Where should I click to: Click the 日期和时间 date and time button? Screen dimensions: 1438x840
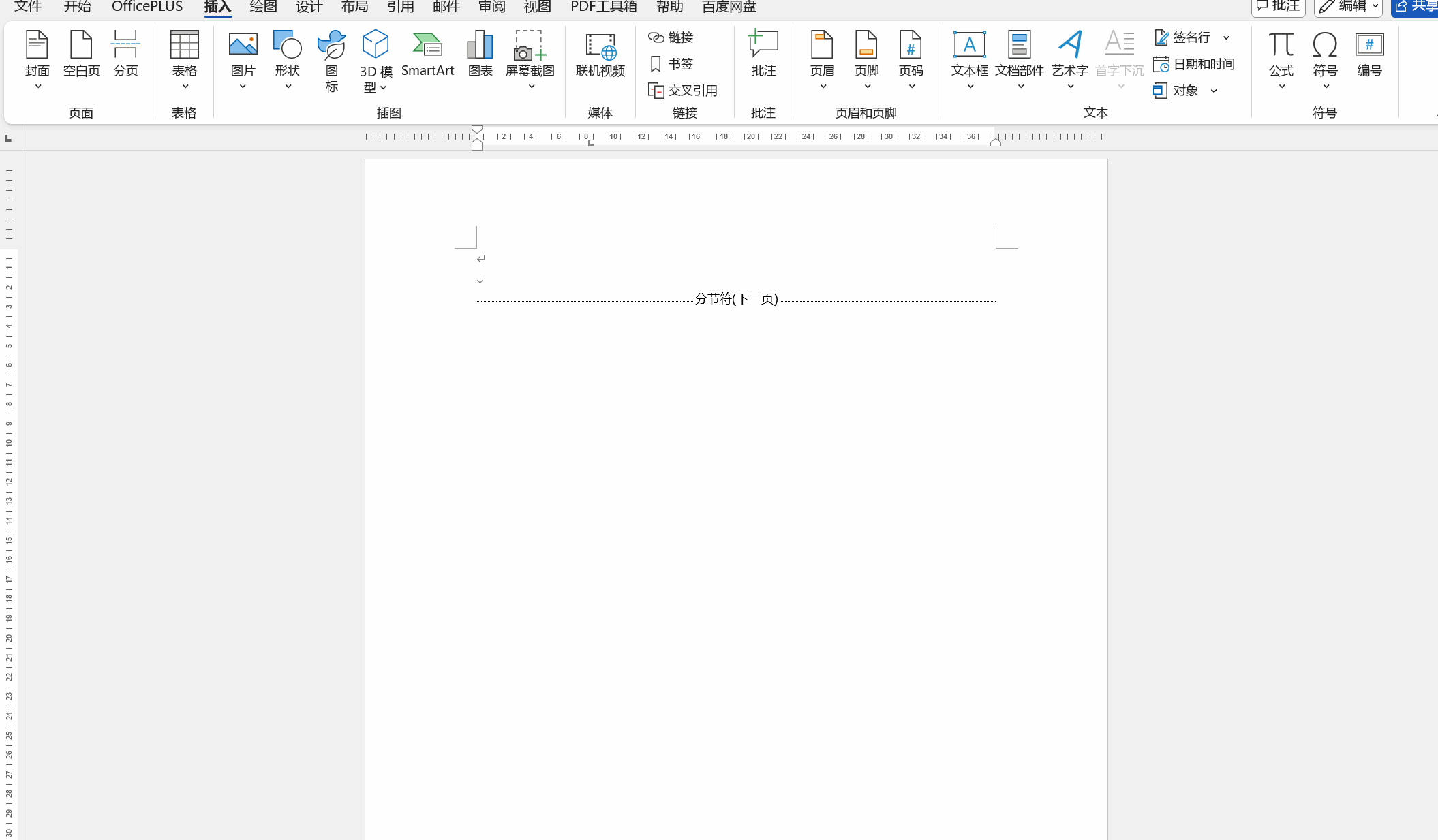1194,64
